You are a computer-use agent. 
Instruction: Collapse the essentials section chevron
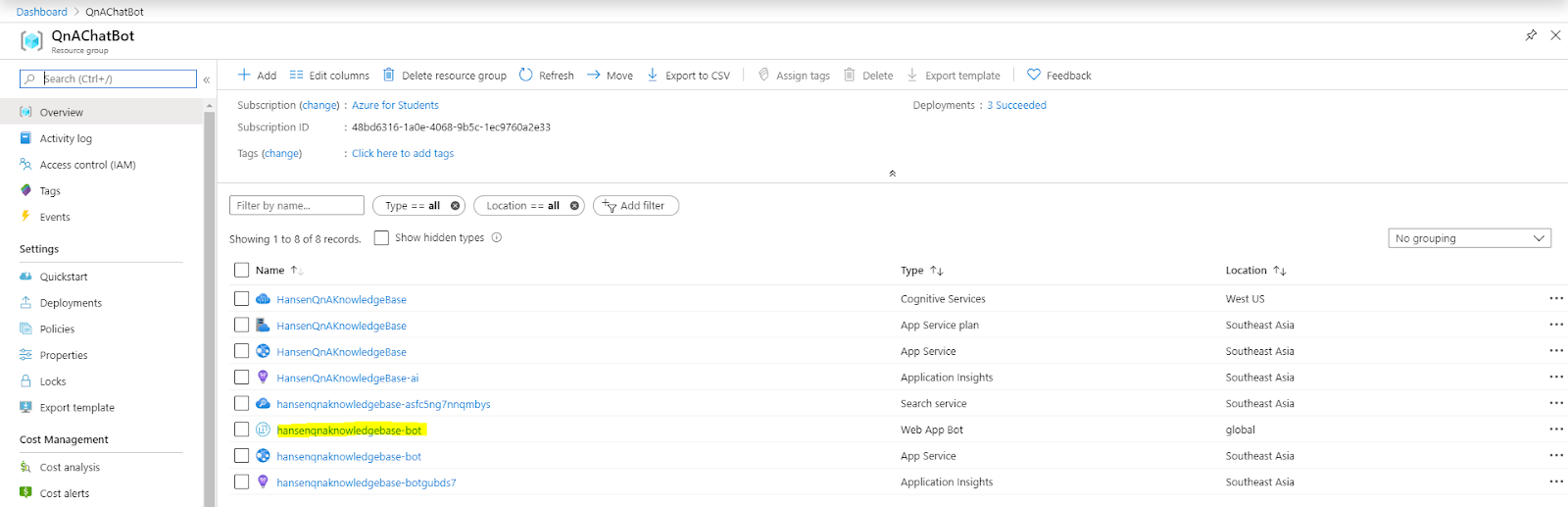pyautogui.click(x=892, y=174)
